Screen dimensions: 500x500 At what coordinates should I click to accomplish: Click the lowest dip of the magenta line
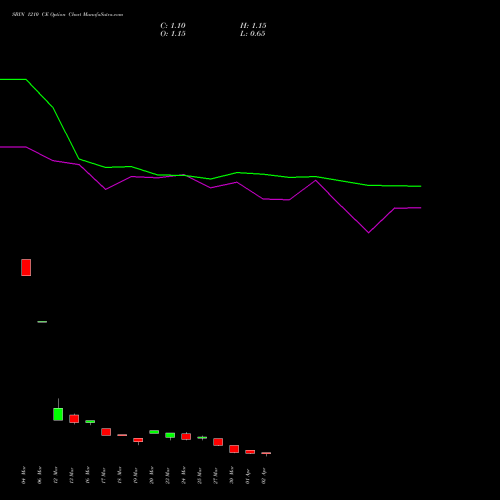click(x=368, y=232)
